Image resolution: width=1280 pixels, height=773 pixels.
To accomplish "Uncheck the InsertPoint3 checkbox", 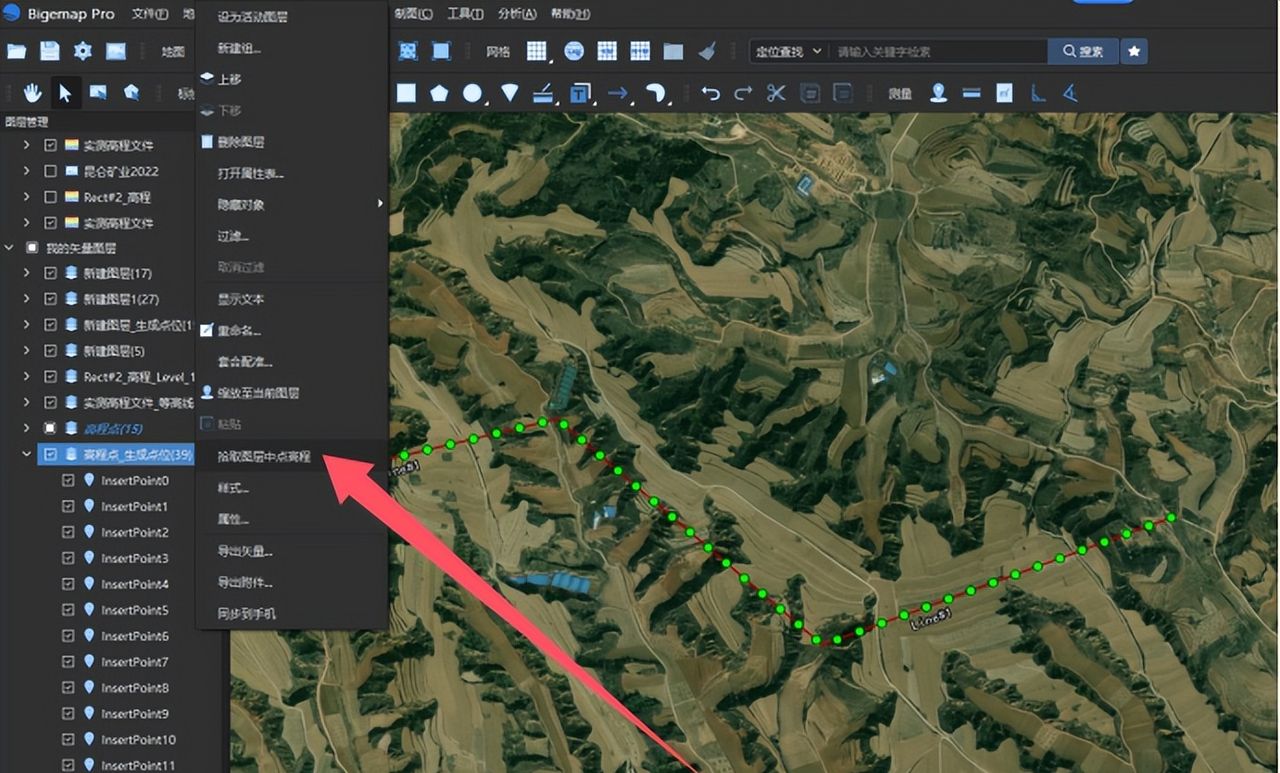I will click(68, 558).
